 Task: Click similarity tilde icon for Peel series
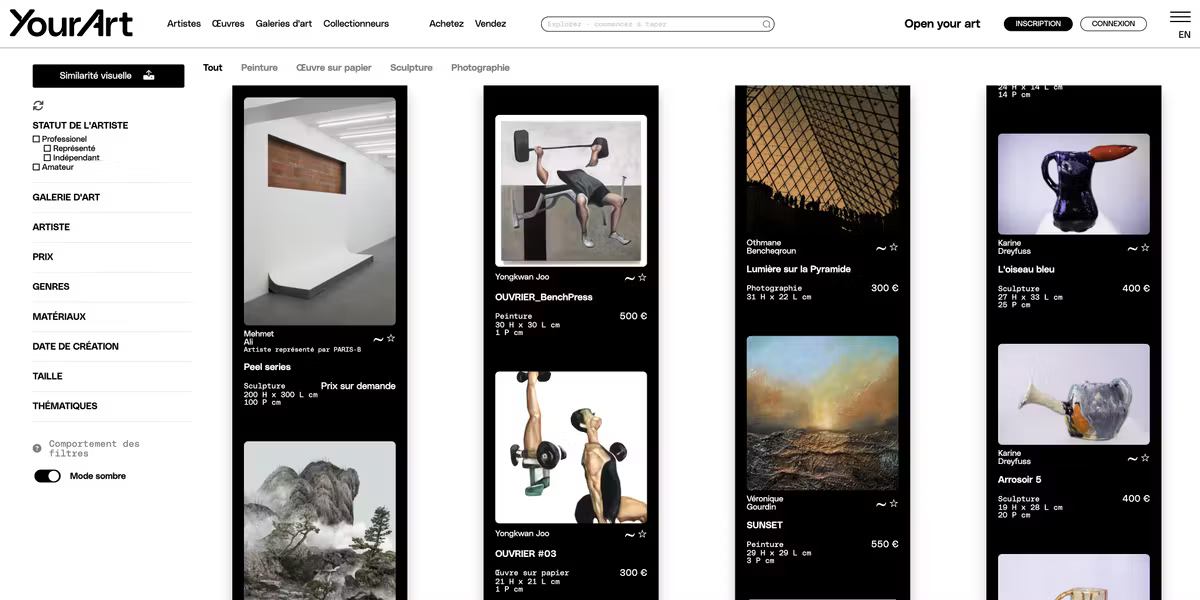click(x=378, y=340)
